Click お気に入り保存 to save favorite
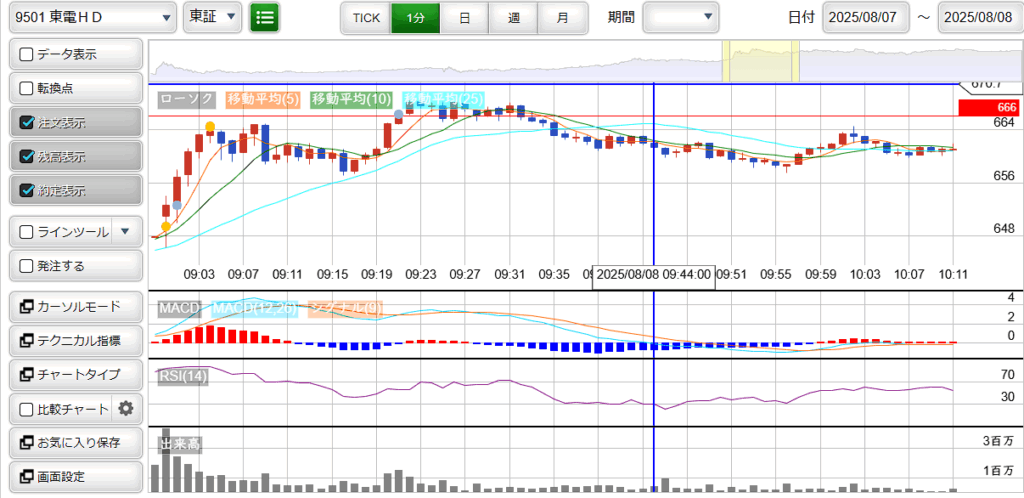This screenshot has width=1024, height=498. 75,442
